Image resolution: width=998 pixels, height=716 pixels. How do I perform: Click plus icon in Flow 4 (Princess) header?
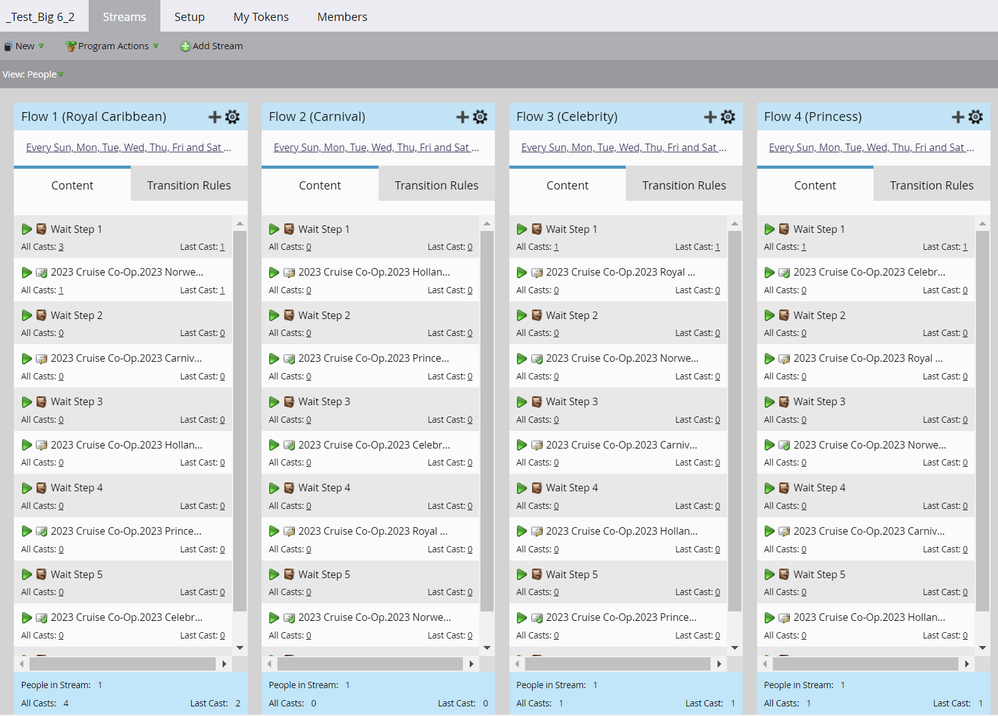point(958,116)
